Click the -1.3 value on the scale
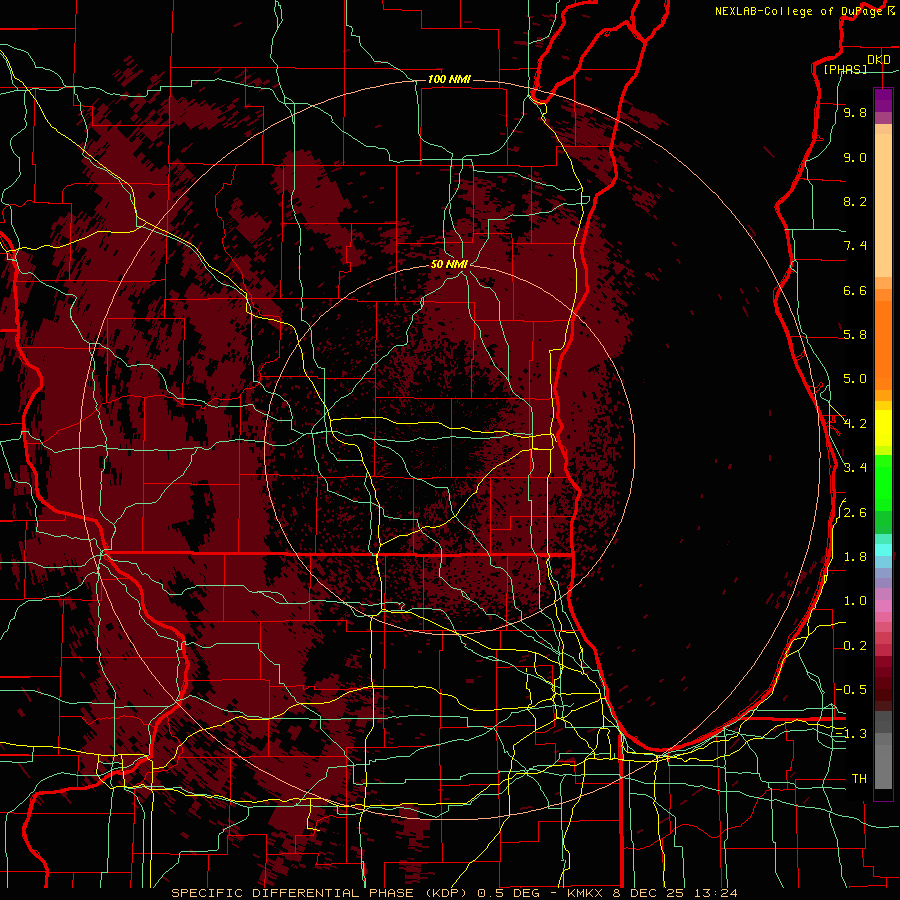This screenshot has width=900, height=900. [851, 734]
